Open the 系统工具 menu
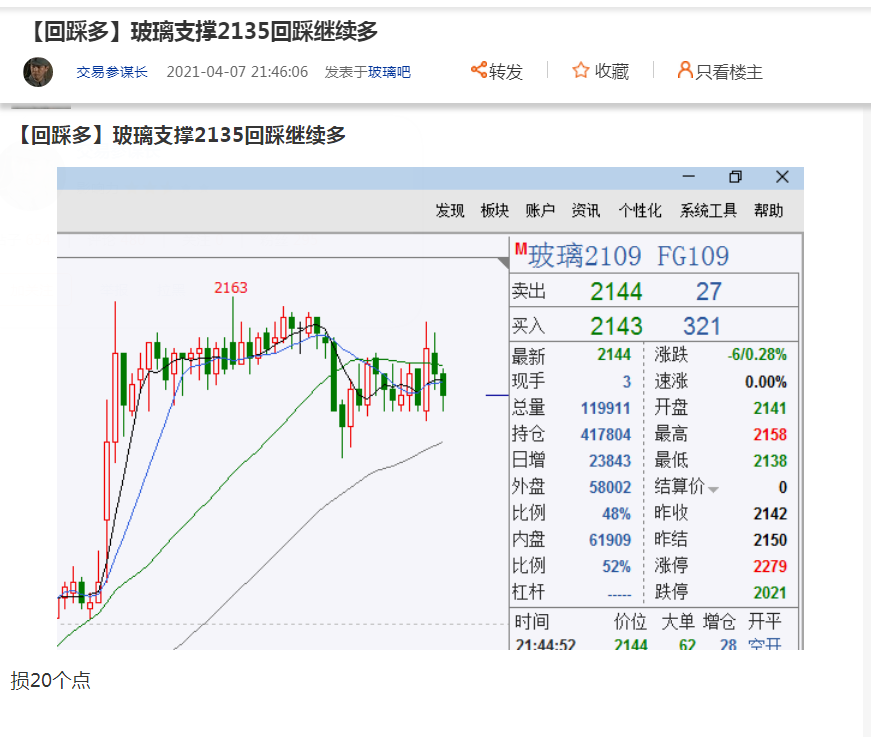 [x=708, y=210]
